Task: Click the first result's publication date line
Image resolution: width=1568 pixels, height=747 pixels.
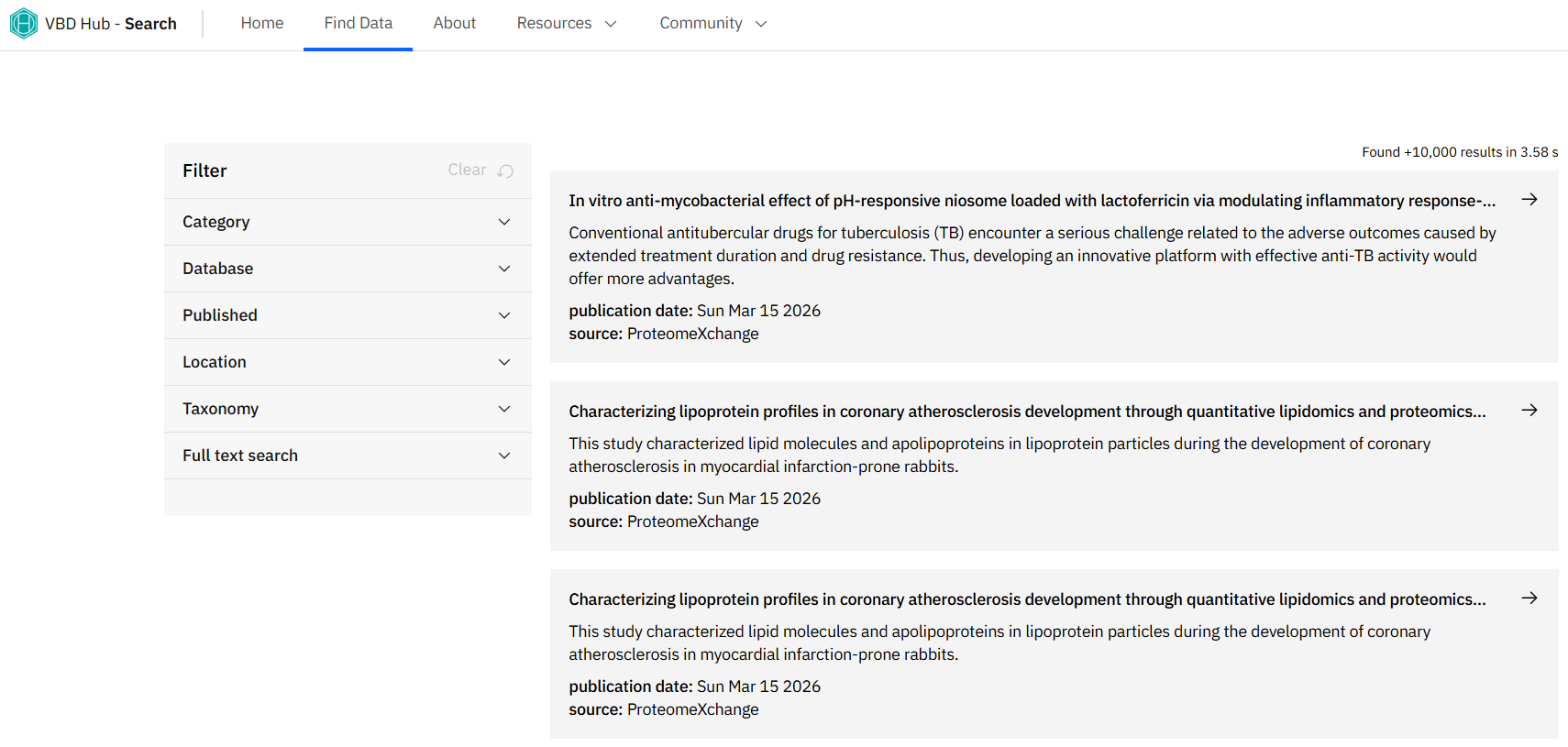Action: point(695,311)
